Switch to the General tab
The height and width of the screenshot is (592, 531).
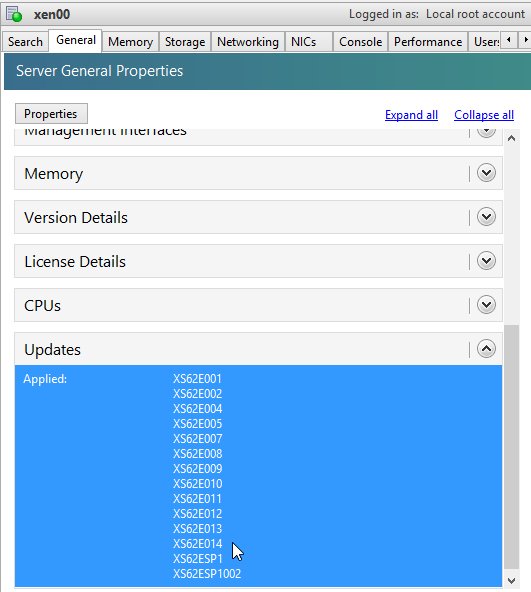click(76, 40)
